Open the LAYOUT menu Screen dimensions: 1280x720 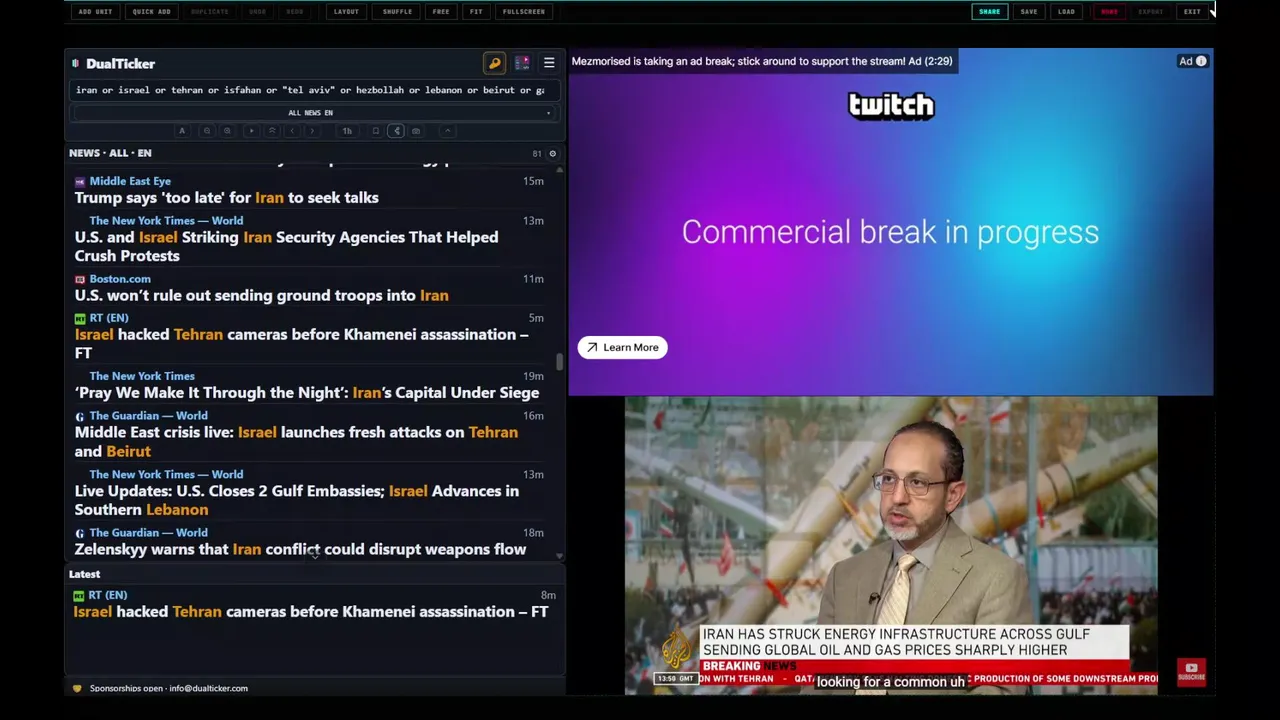[346, 12]
